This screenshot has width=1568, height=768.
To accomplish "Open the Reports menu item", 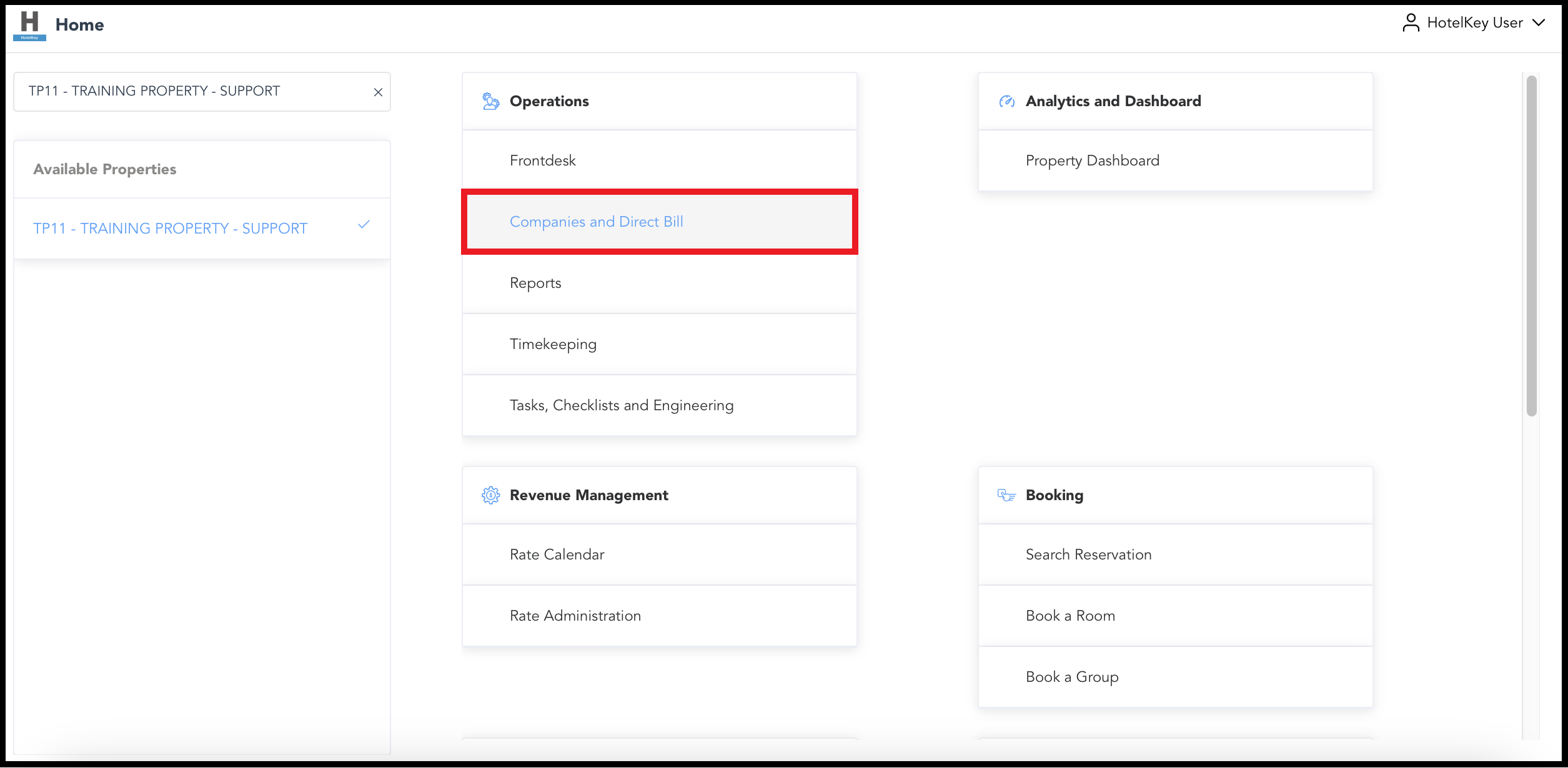I will click(535, 283).
